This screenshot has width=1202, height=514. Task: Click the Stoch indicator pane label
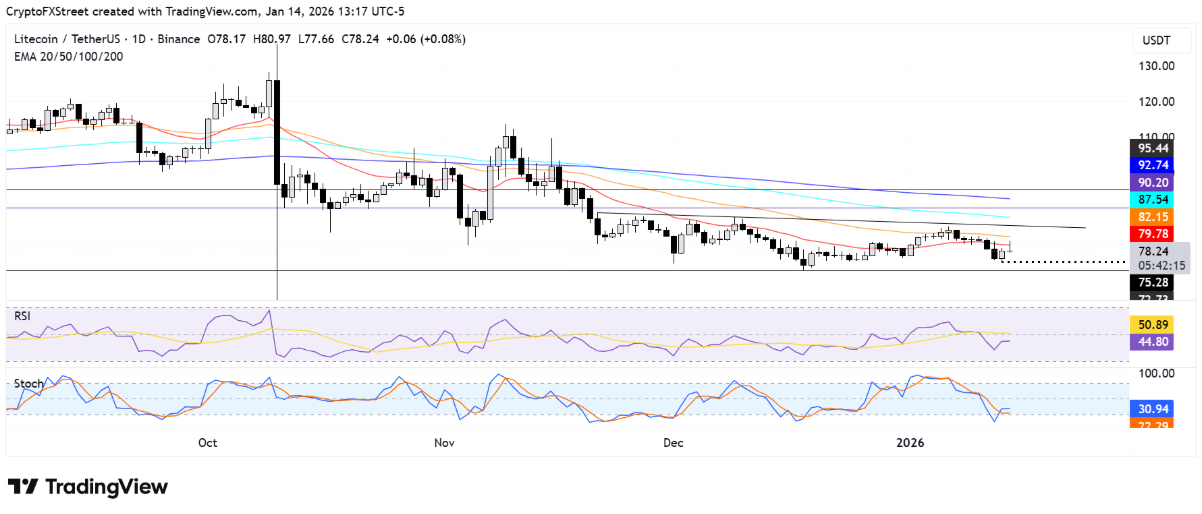click(27, 382)
